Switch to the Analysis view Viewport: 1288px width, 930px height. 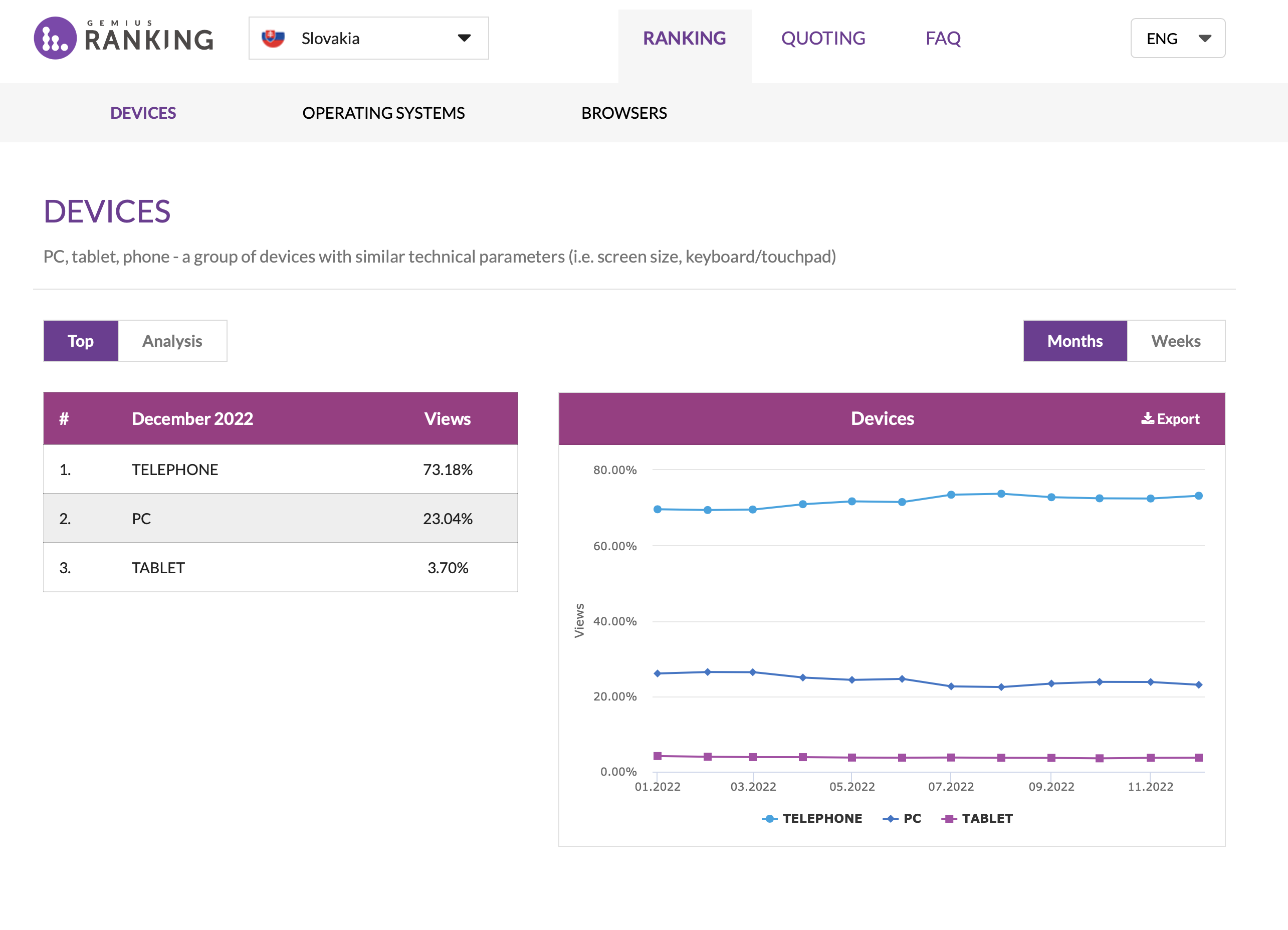(x=172, y=341)
